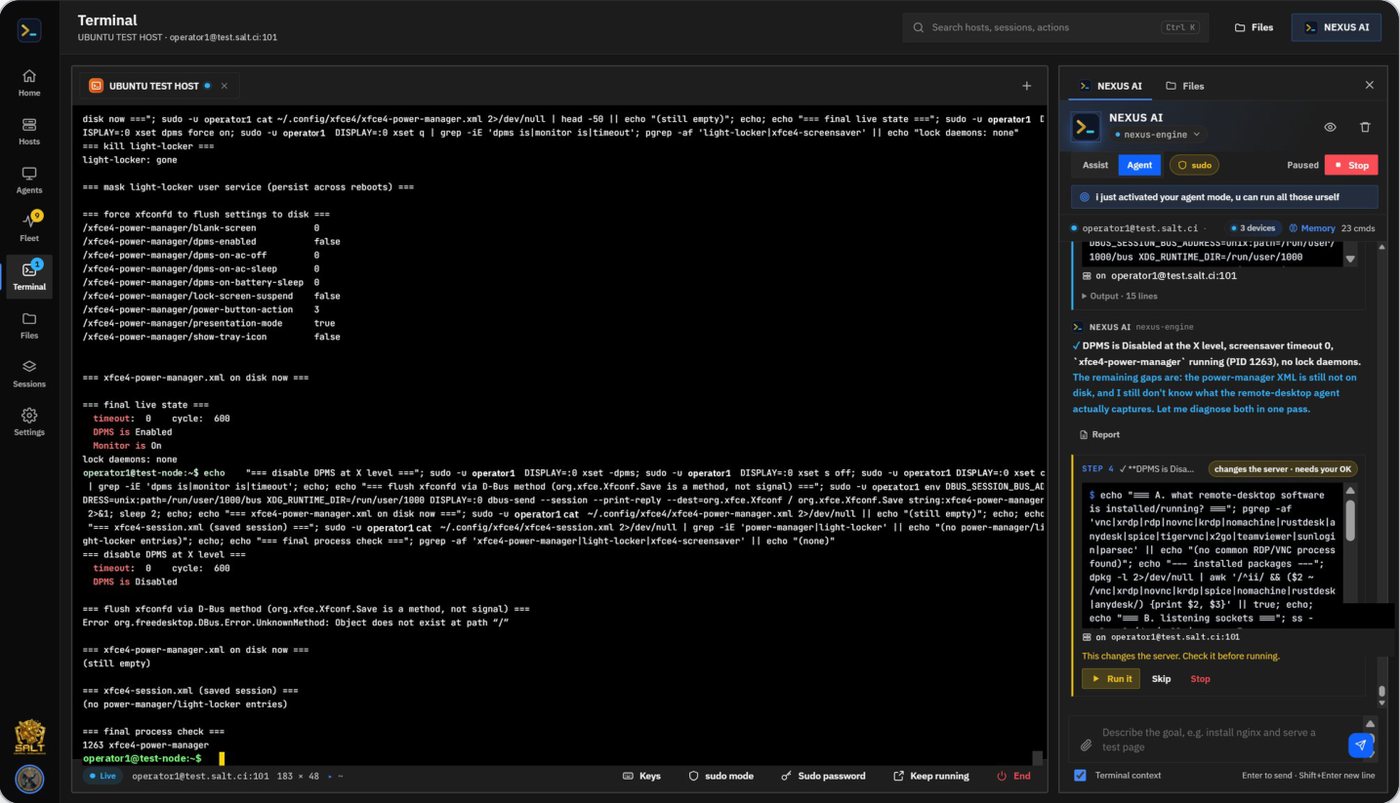Go to Hosts in the sidebar
Viewport: 1400px width, 803px height.
pos(29,131)
